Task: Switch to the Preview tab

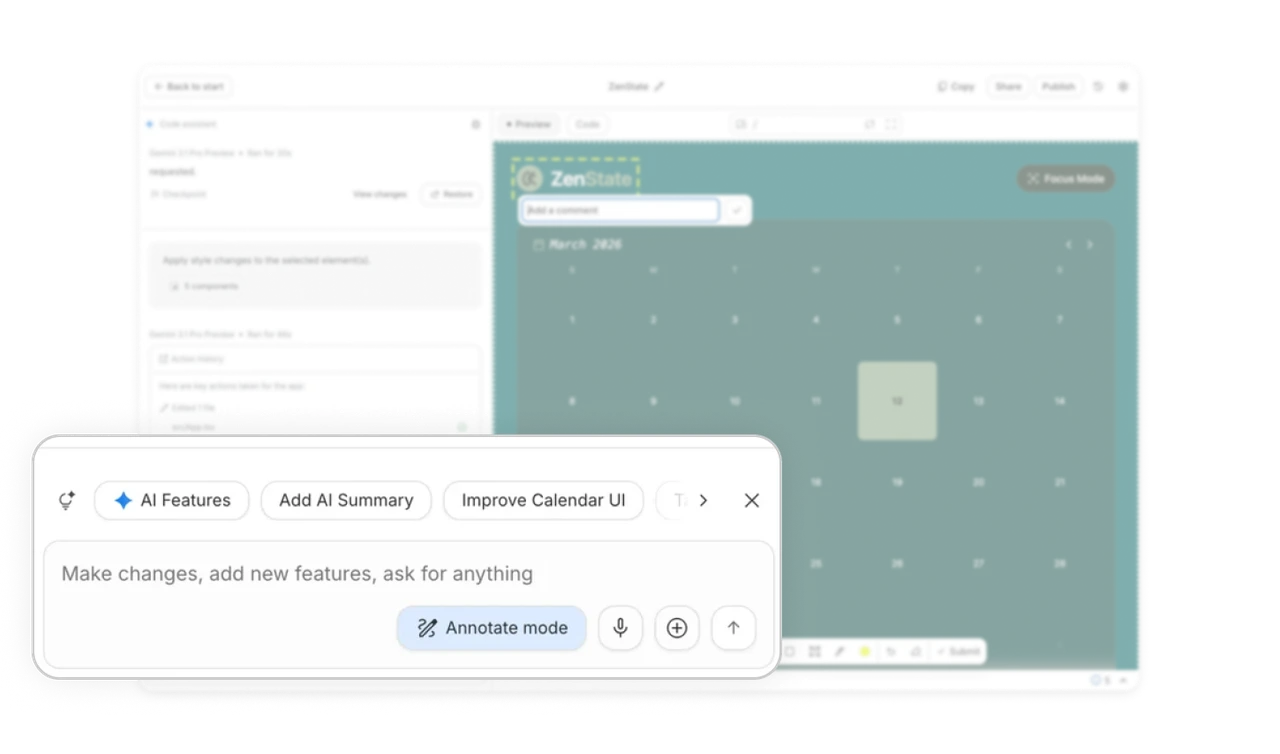Action: 528,124
